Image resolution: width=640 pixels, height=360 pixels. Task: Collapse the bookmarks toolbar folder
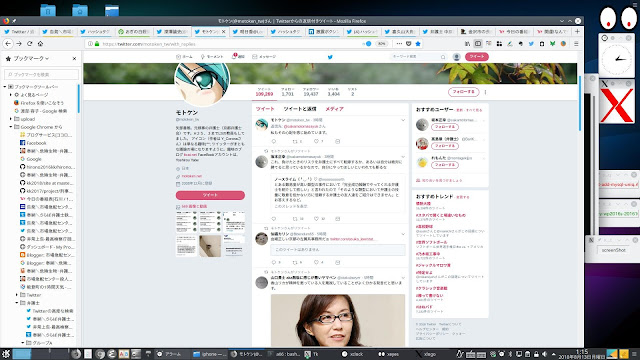click(x=5, y=87)
